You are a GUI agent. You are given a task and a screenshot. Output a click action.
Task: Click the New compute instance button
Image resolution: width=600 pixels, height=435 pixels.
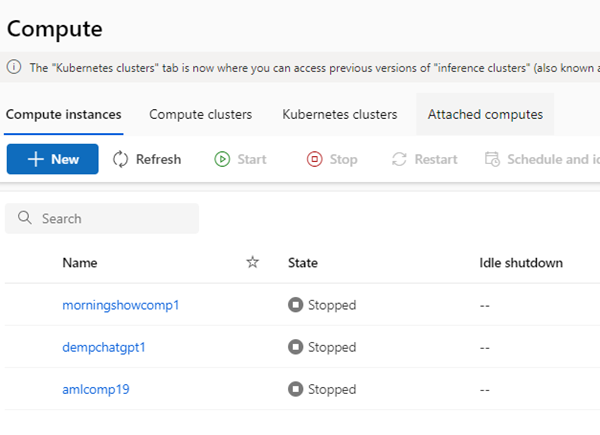pos(52,159)
